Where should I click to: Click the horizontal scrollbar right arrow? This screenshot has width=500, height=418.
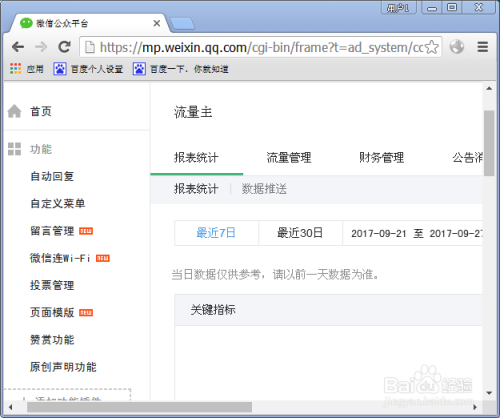pyautogui.click(x=475, y=407)
